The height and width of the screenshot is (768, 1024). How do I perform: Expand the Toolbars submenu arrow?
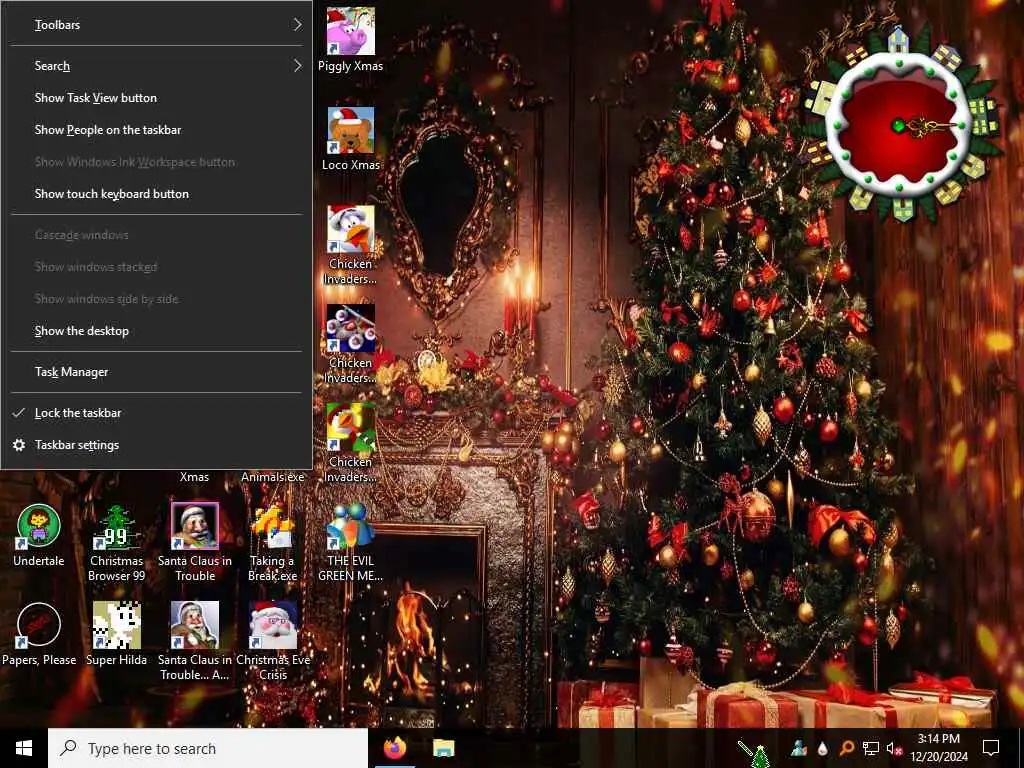297,25
